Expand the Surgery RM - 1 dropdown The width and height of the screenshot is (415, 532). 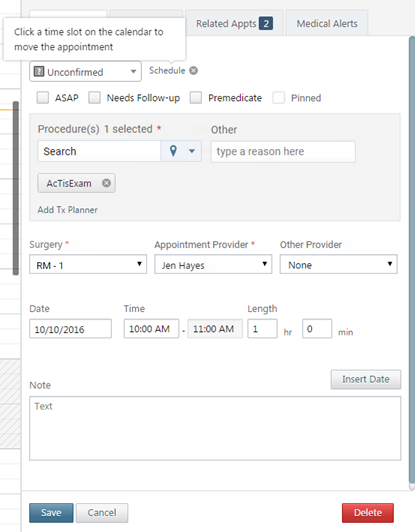tap(88, 265)
